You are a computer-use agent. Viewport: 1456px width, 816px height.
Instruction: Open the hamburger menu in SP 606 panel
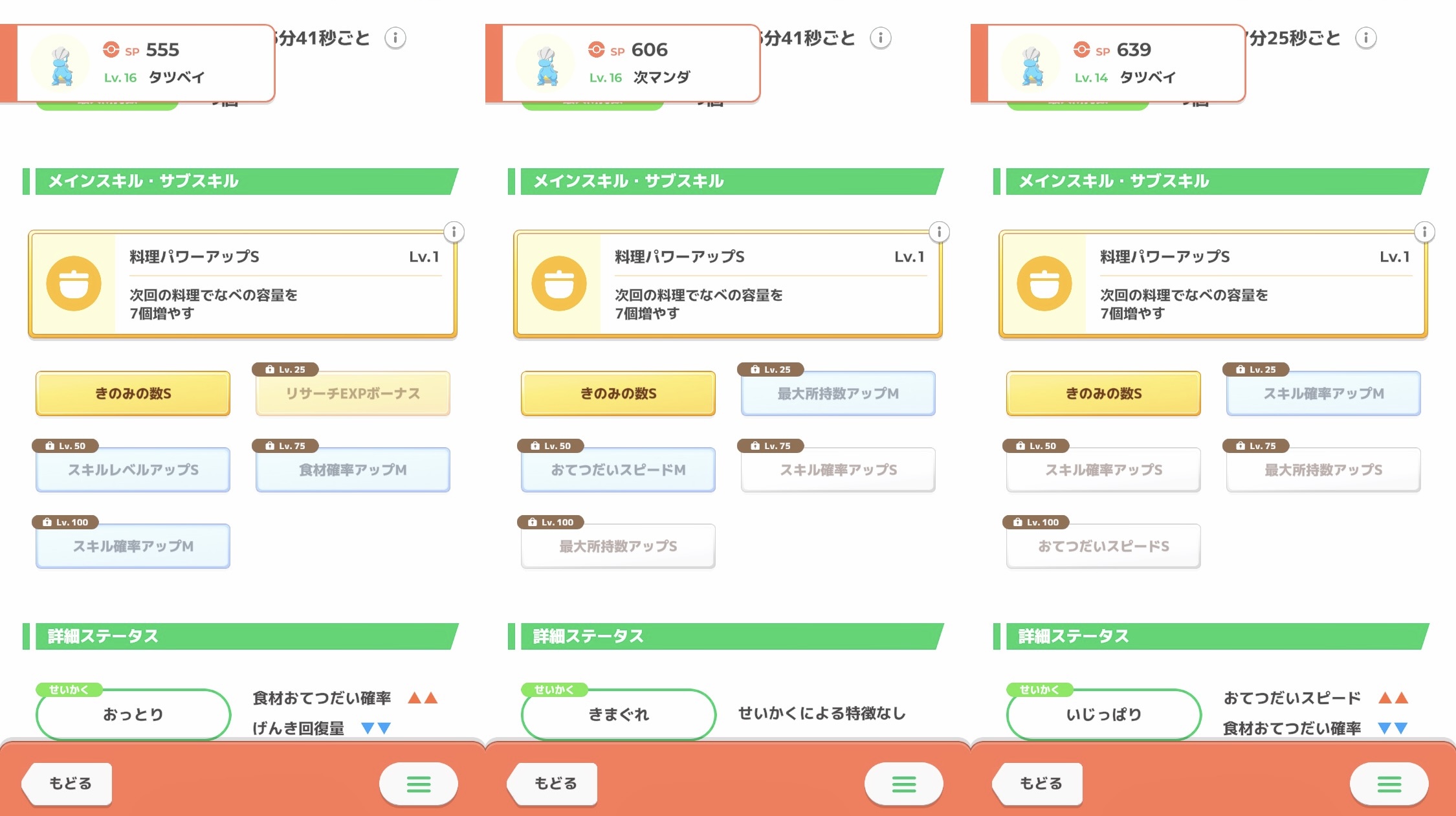(x=903, y=784)
